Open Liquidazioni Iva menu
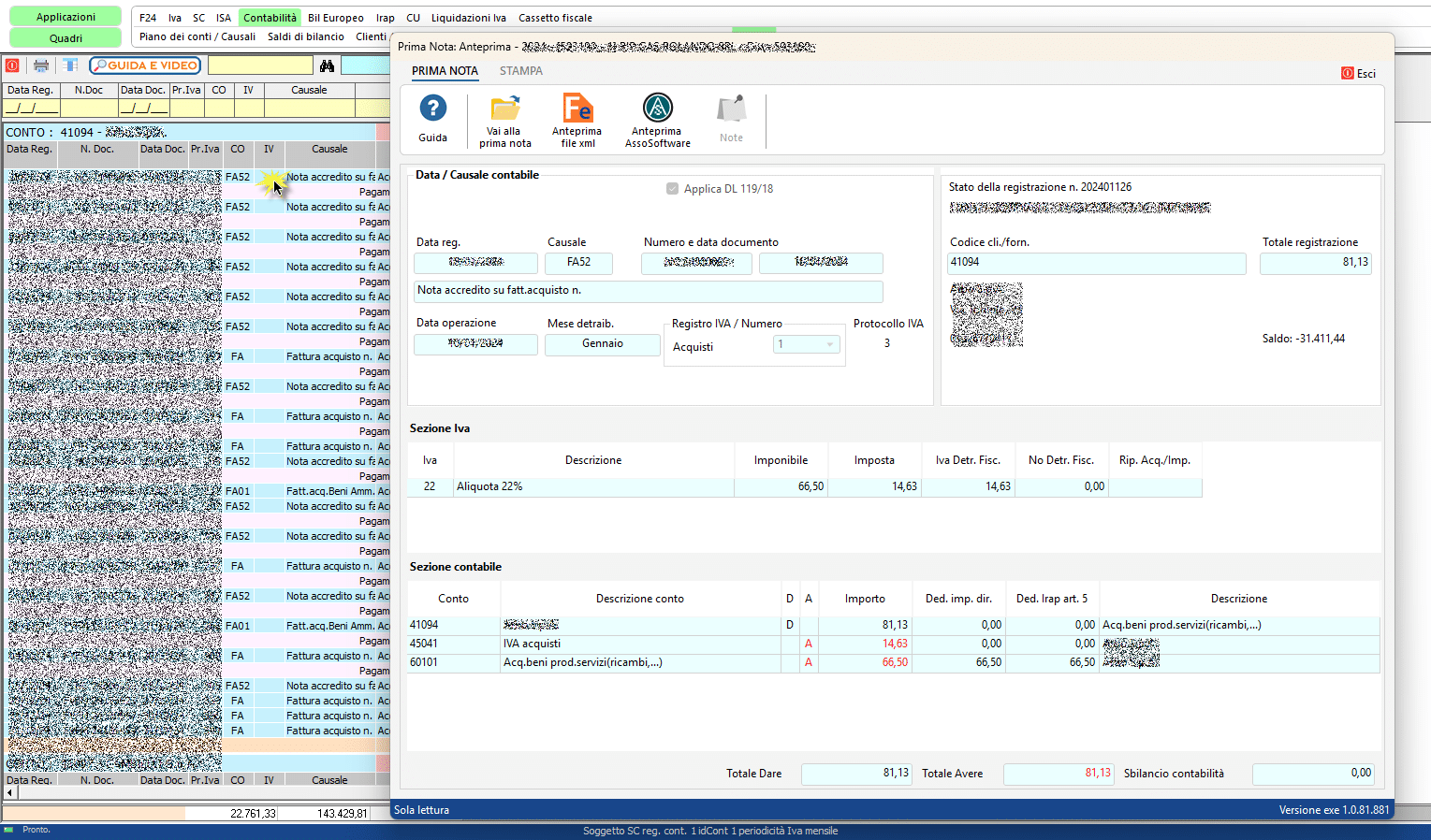 pos(468,18)
